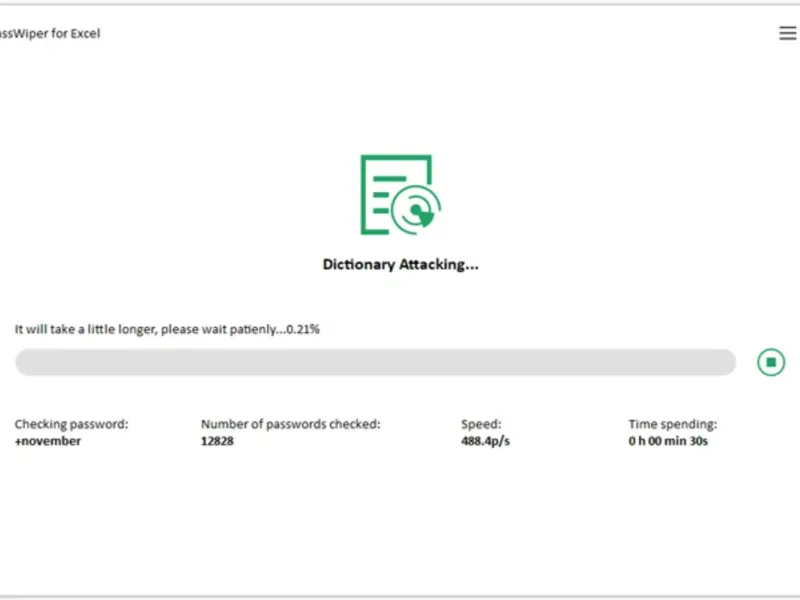
Task: Click the gray recovery progress bar
Action: 375,362
